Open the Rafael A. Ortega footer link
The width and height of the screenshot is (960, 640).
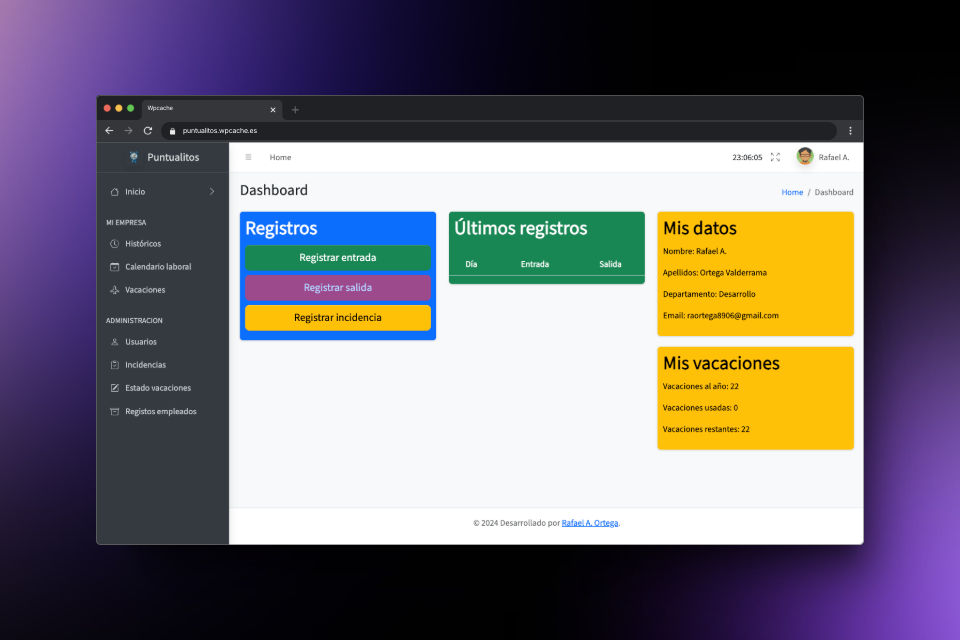590,523
